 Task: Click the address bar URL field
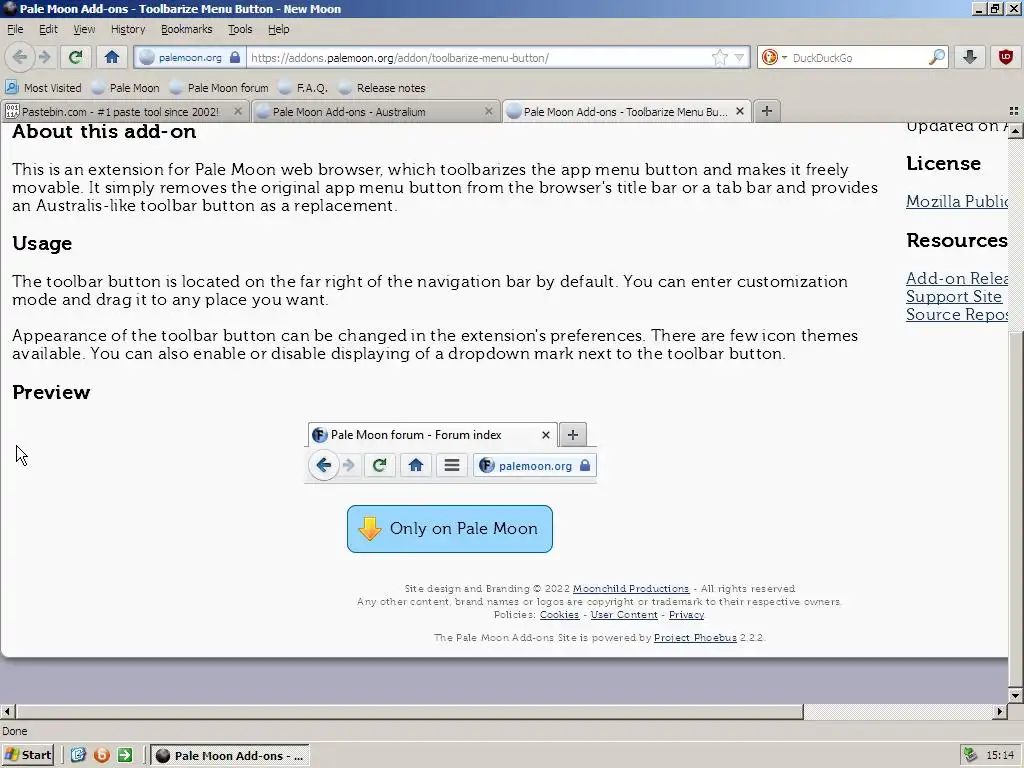[x=479, y=57]
